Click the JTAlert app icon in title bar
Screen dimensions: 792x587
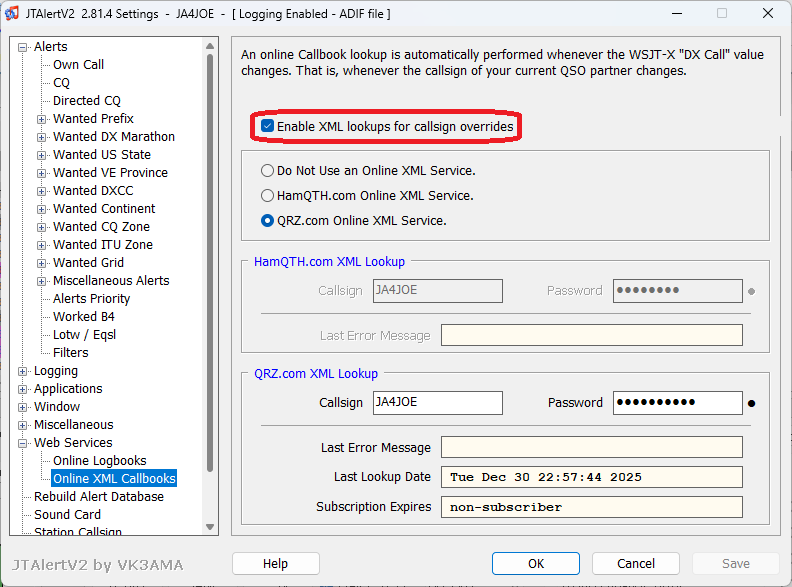click(x=12, y=13)
